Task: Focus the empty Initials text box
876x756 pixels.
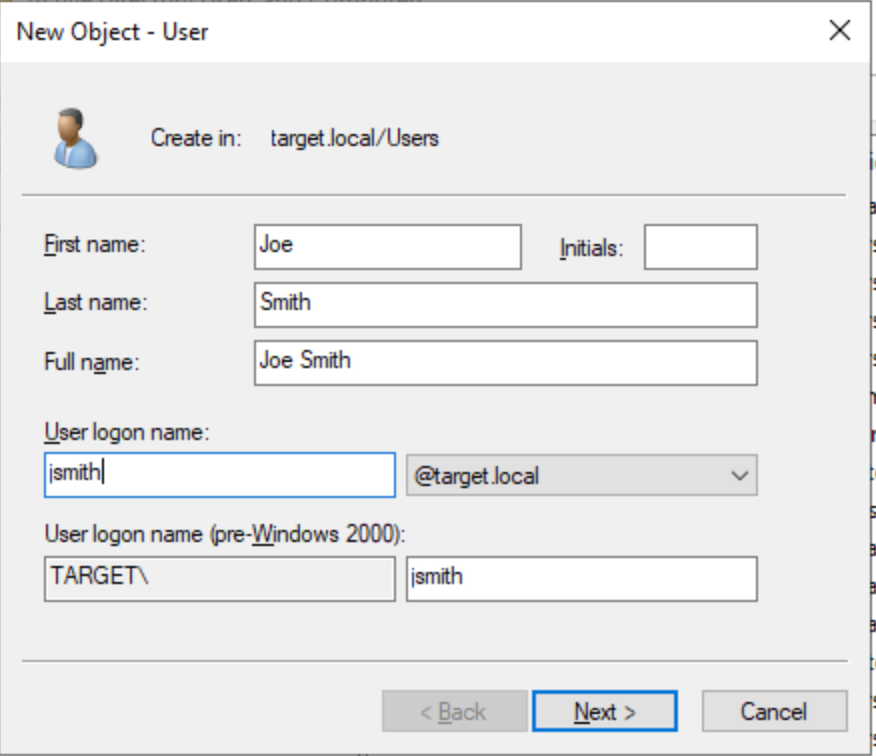Action: 700,247
